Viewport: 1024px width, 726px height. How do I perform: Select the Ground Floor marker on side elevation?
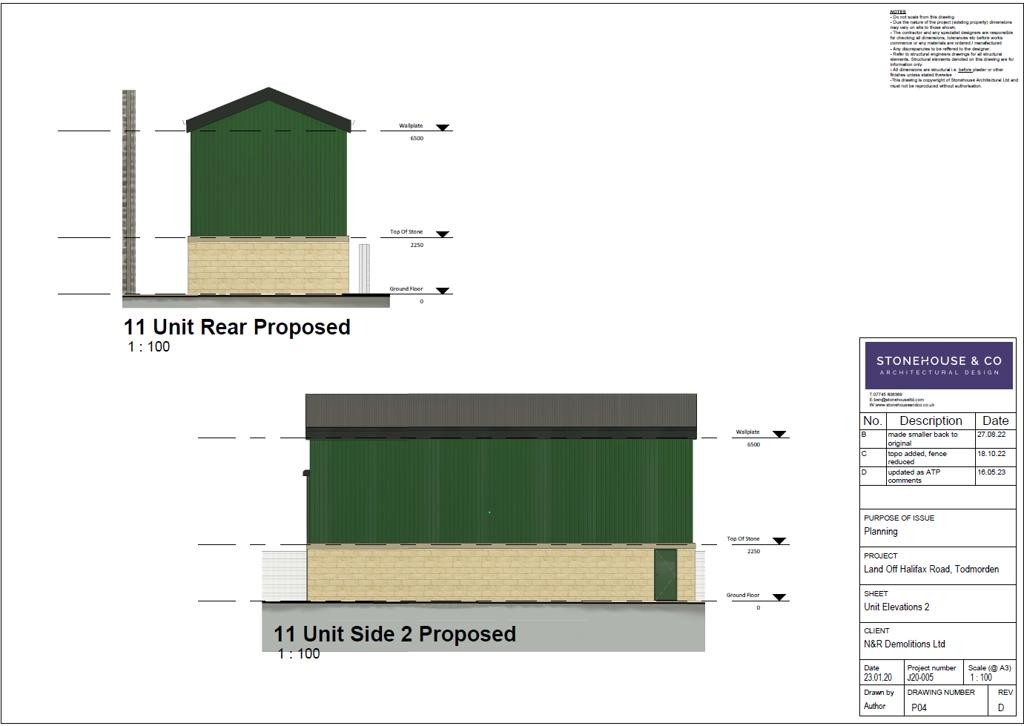(779, 598)
